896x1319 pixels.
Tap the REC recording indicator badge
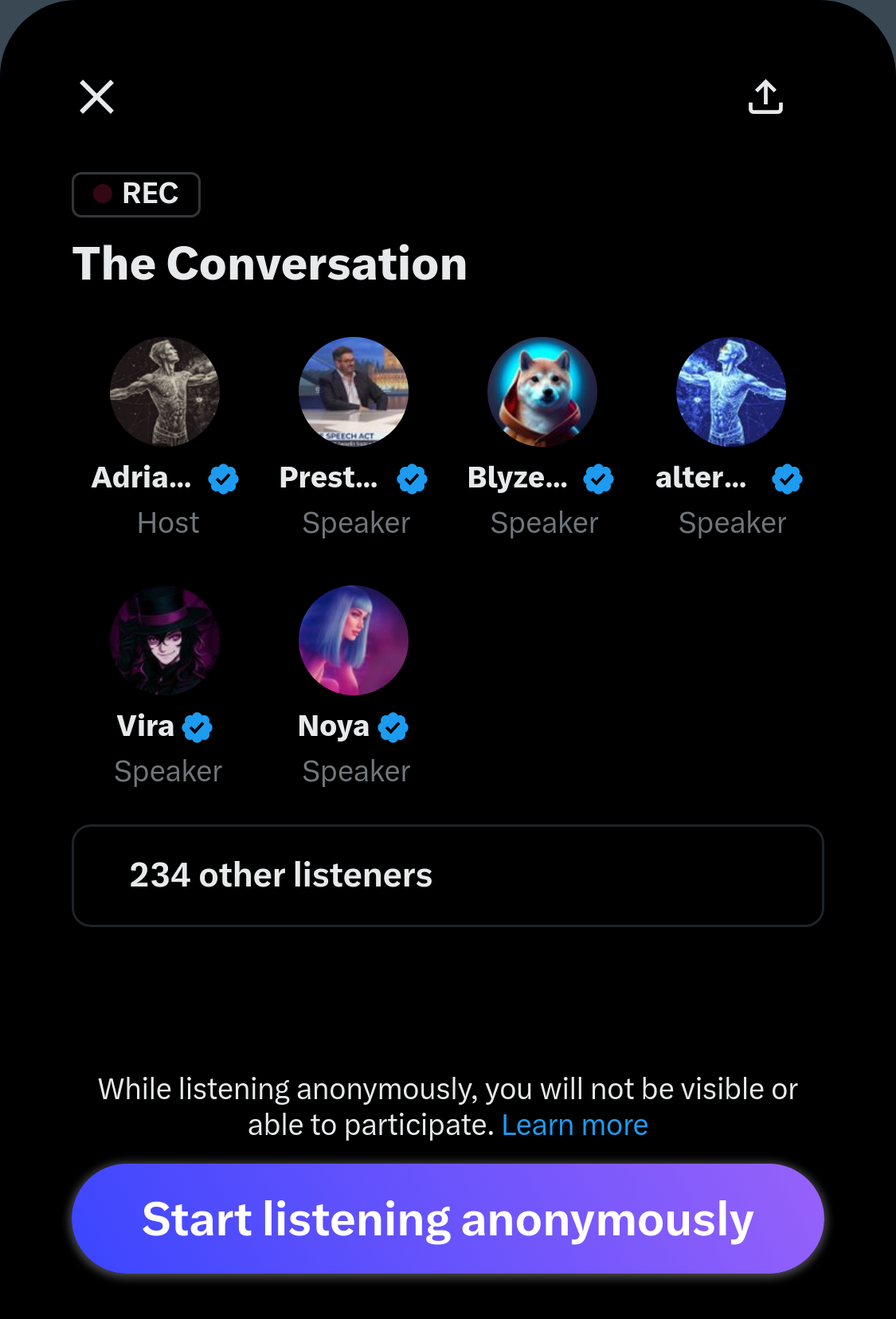coord(136,194)
